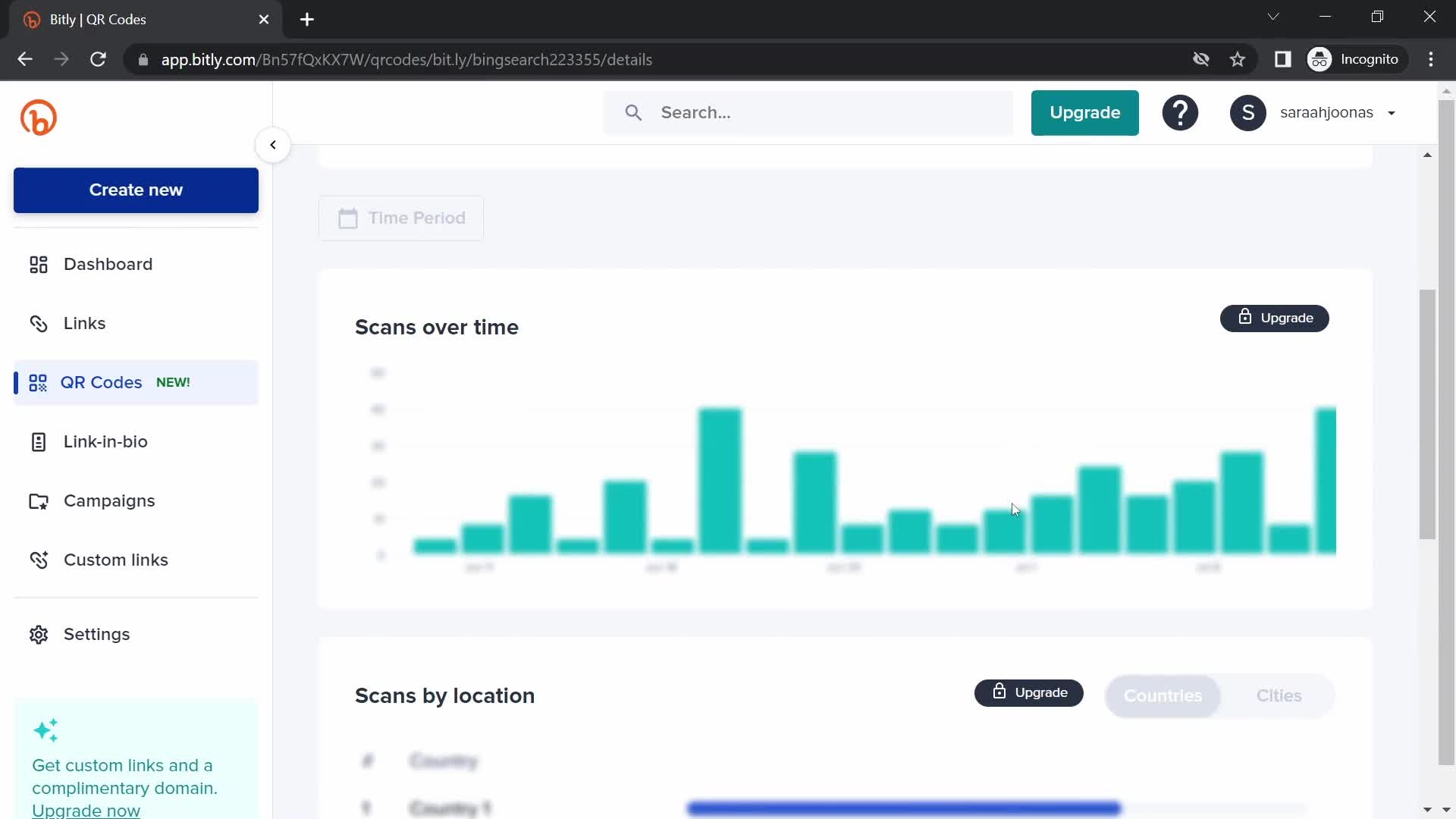Click the Custom links sidebar icon

click(38, 560)
